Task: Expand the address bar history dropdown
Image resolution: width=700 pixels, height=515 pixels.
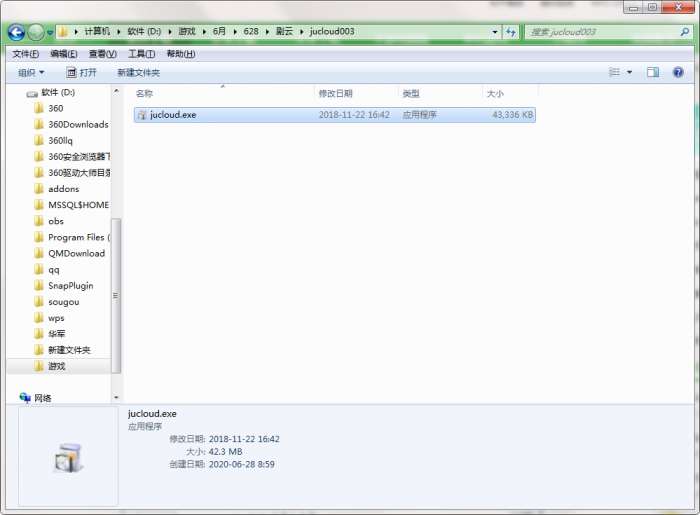Action: pyautogui.click(x=495, y=32)
